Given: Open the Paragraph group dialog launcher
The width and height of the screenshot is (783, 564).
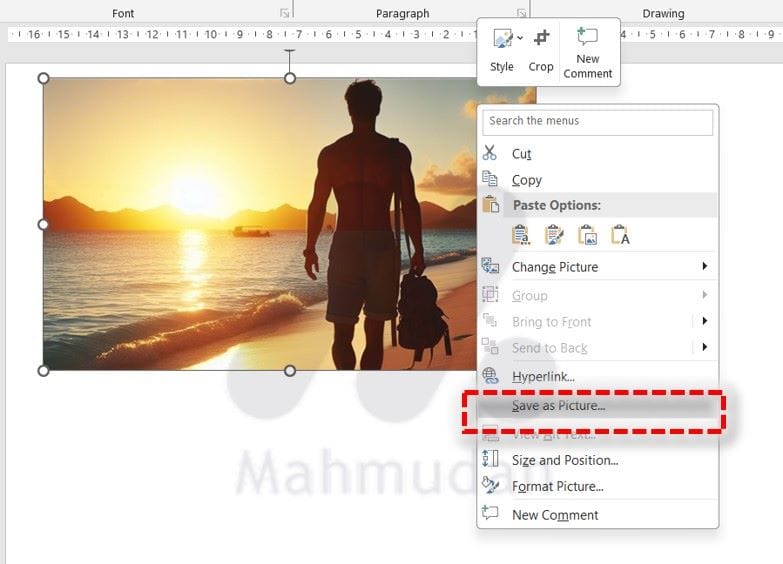Looking at the screenshot, I should click(521, 13).
